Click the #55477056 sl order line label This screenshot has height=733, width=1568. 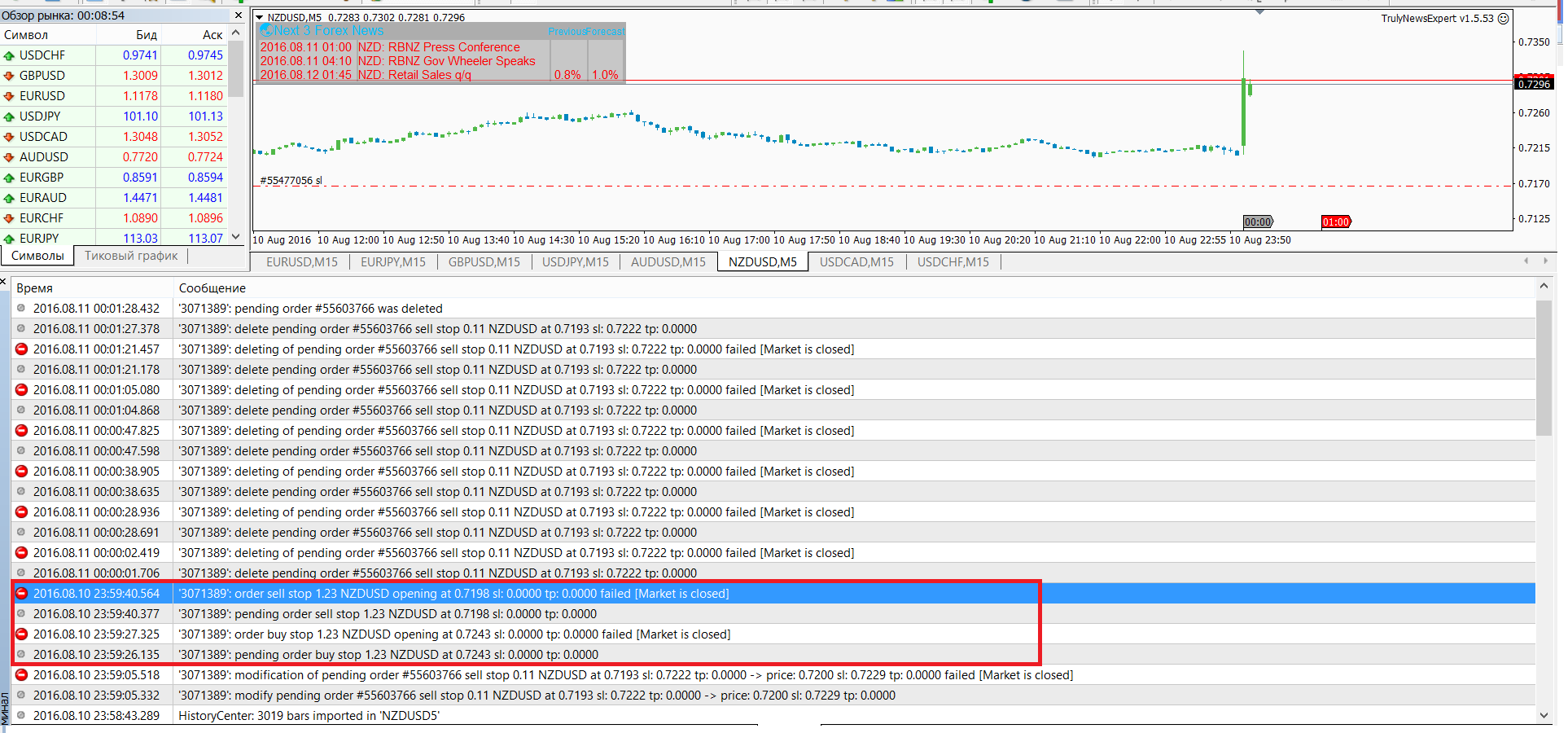pos(291,181)
